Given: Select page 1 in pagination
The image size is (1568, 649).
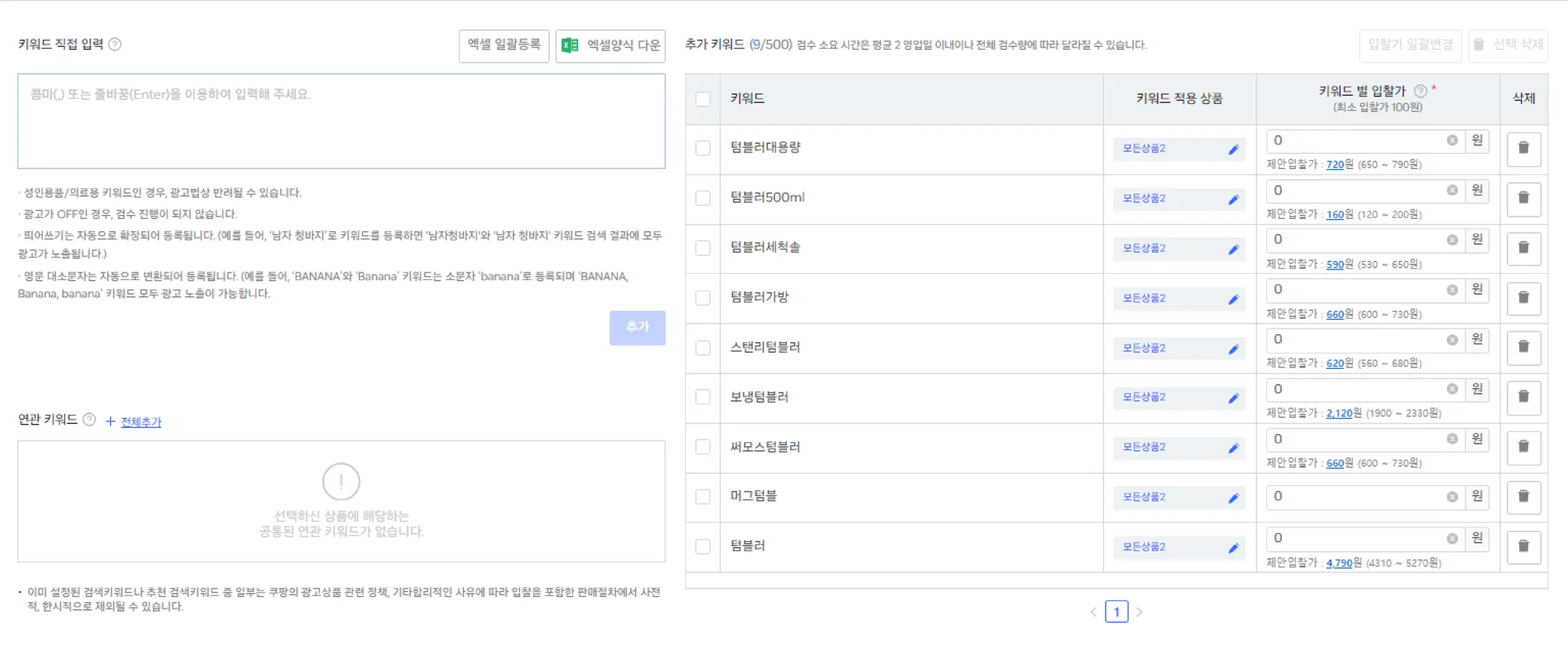Looking at the screenshot, I should 1116,611.
